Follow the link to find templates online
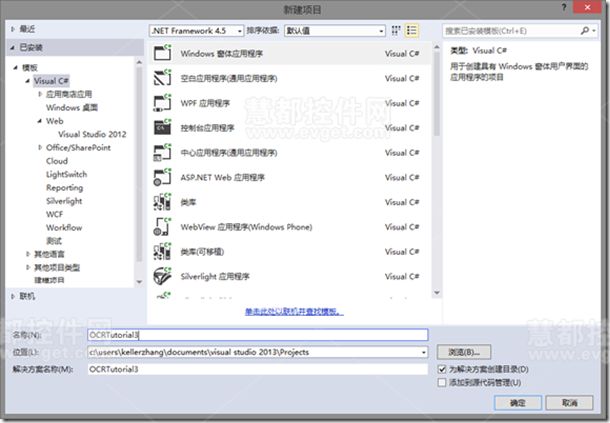The image size is (610, 423). [294, 311]
